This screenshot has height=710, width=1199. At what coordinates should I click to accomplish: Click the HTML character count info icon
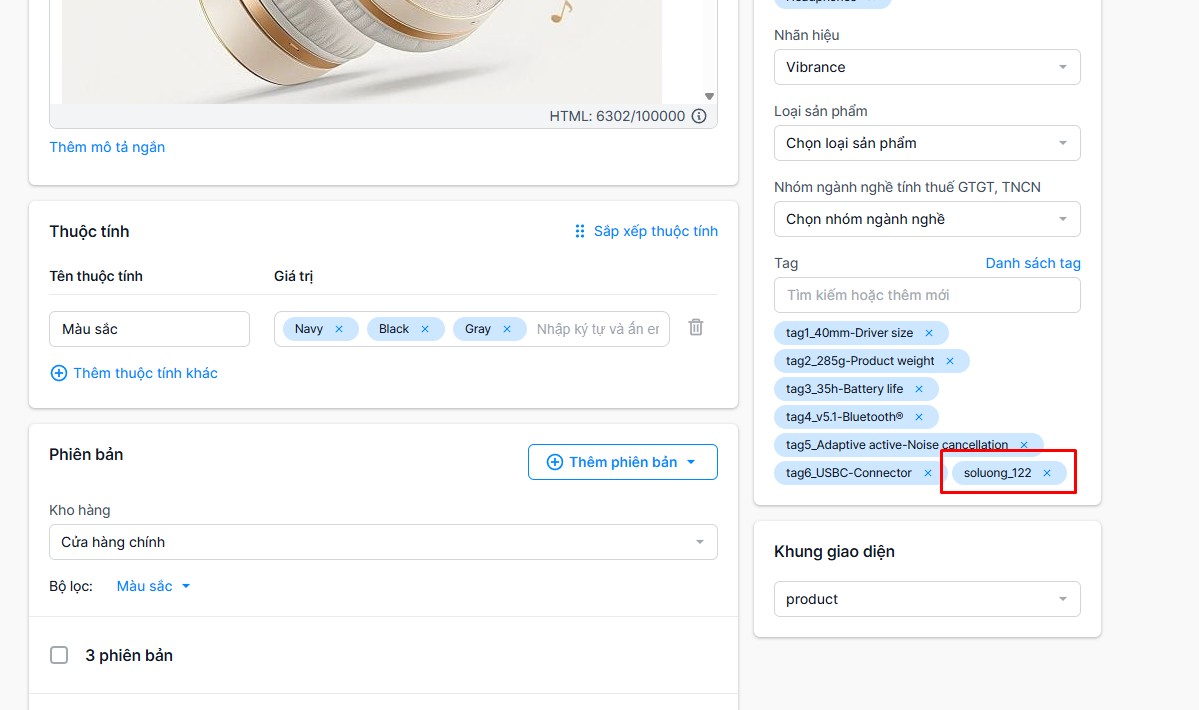(x=699, y=116)
